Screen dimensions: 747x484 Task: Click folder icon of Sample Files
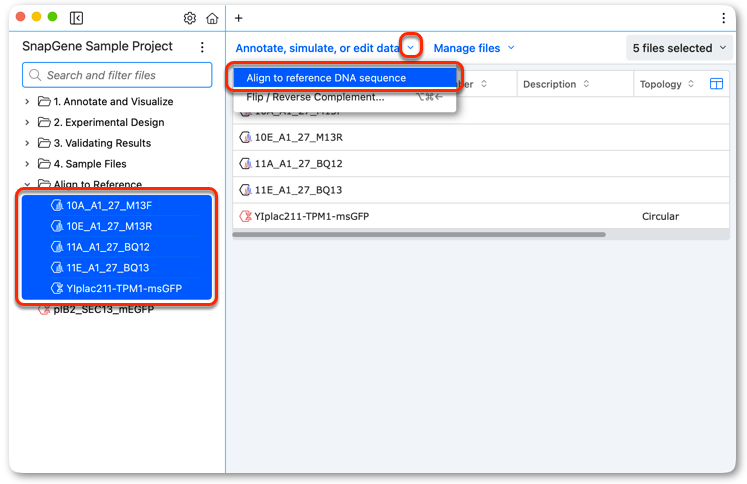44,163
